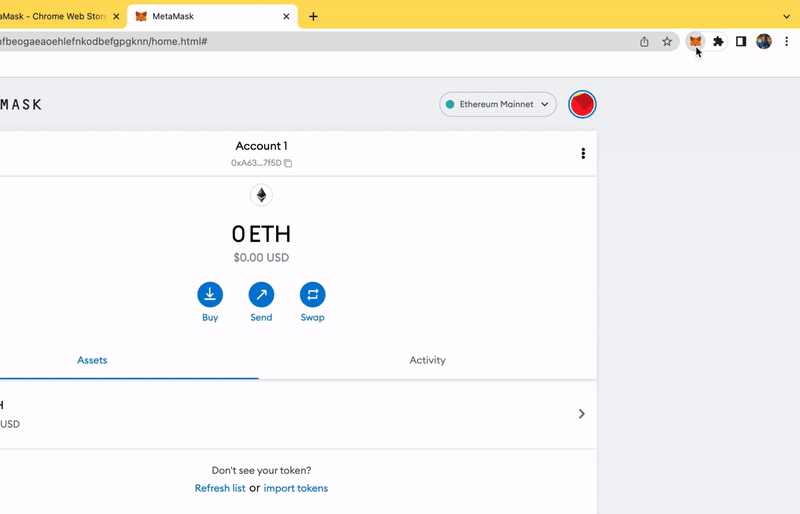Expand the tab search chevron
The width and height of the screenshot is (800, 514).
click(x=786, y=16)
